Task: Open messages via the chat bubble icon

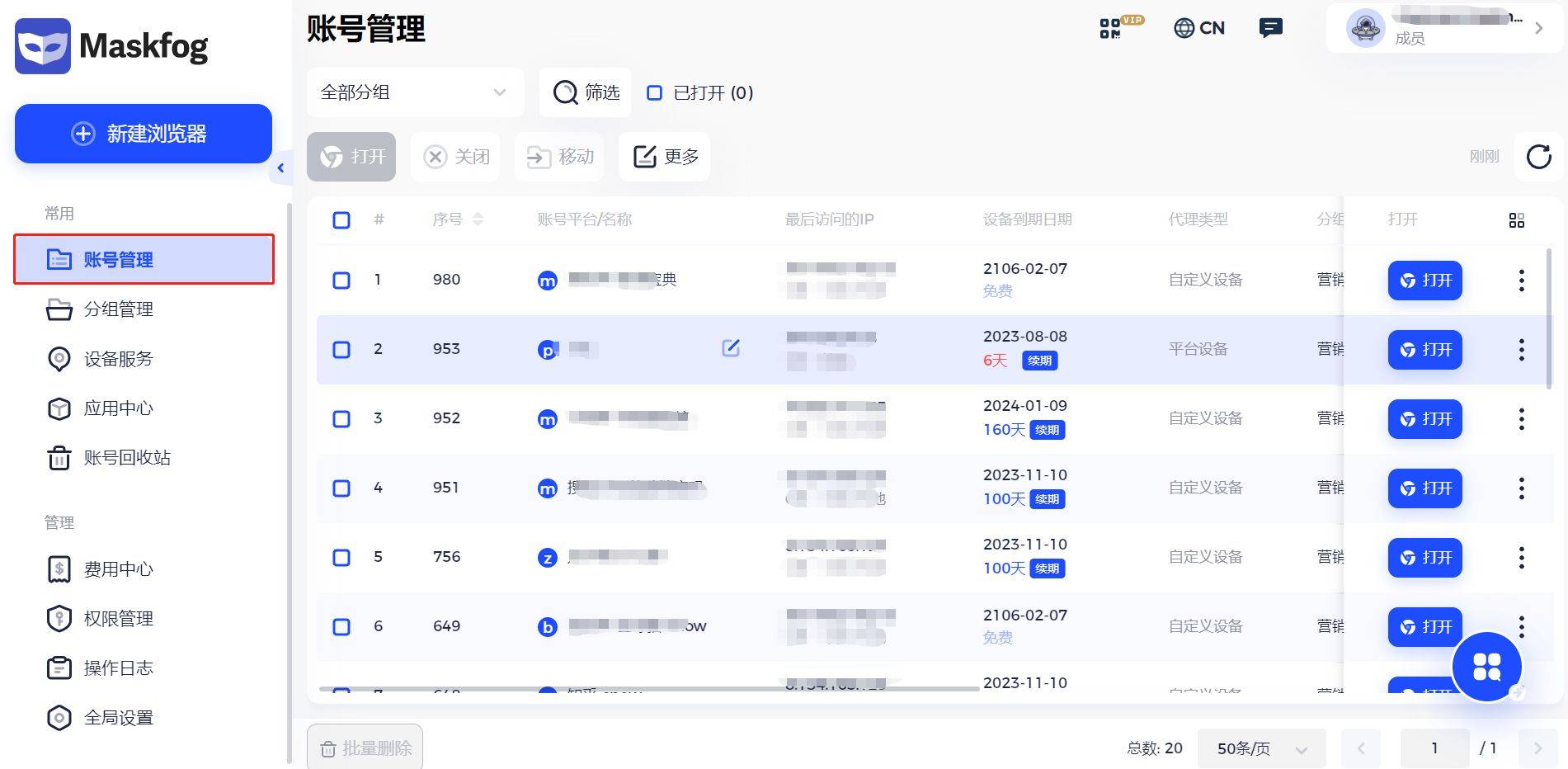Action: click(1270, 27)
